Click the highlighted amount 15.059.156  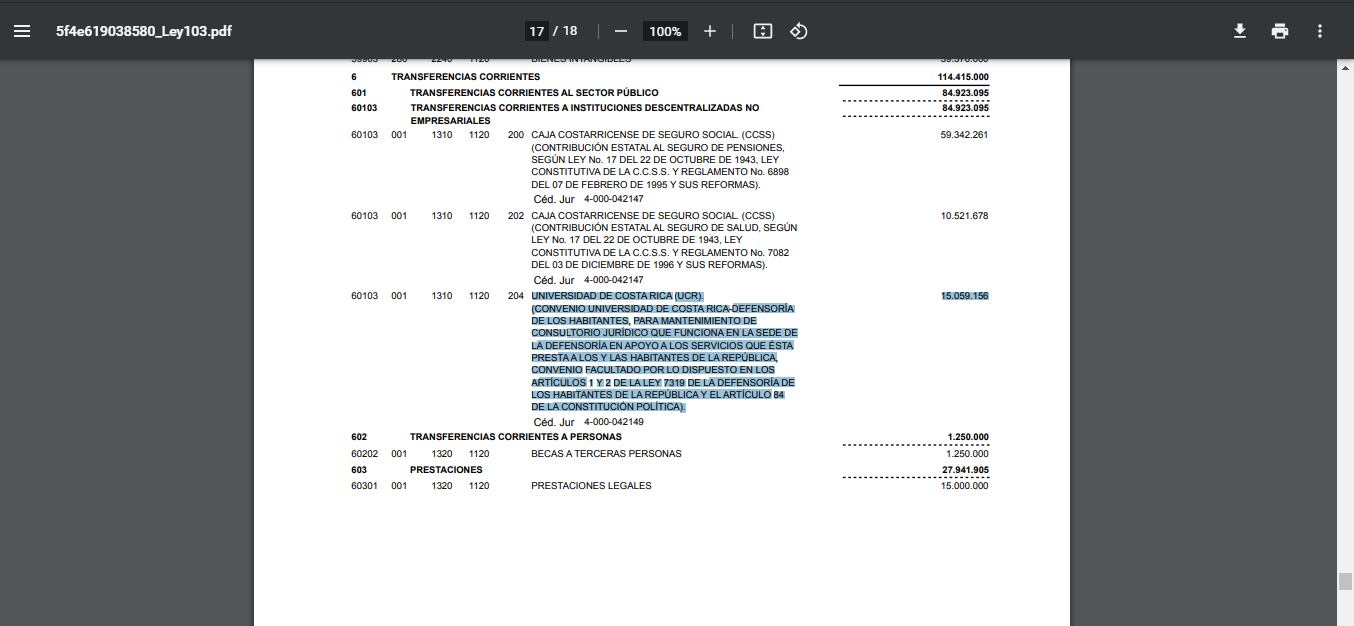coord(964,296)
